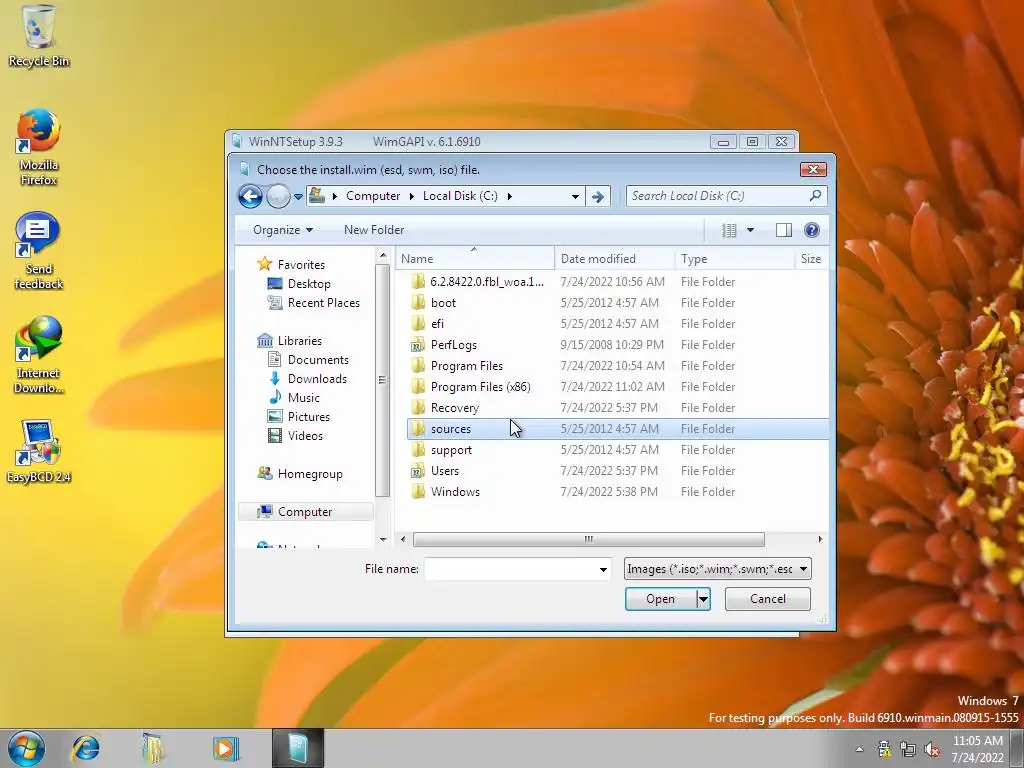1024x768 pixels.
Task: Launch the EasyBCD 2.4 desktop shortcut
Action: coord(39,452)
